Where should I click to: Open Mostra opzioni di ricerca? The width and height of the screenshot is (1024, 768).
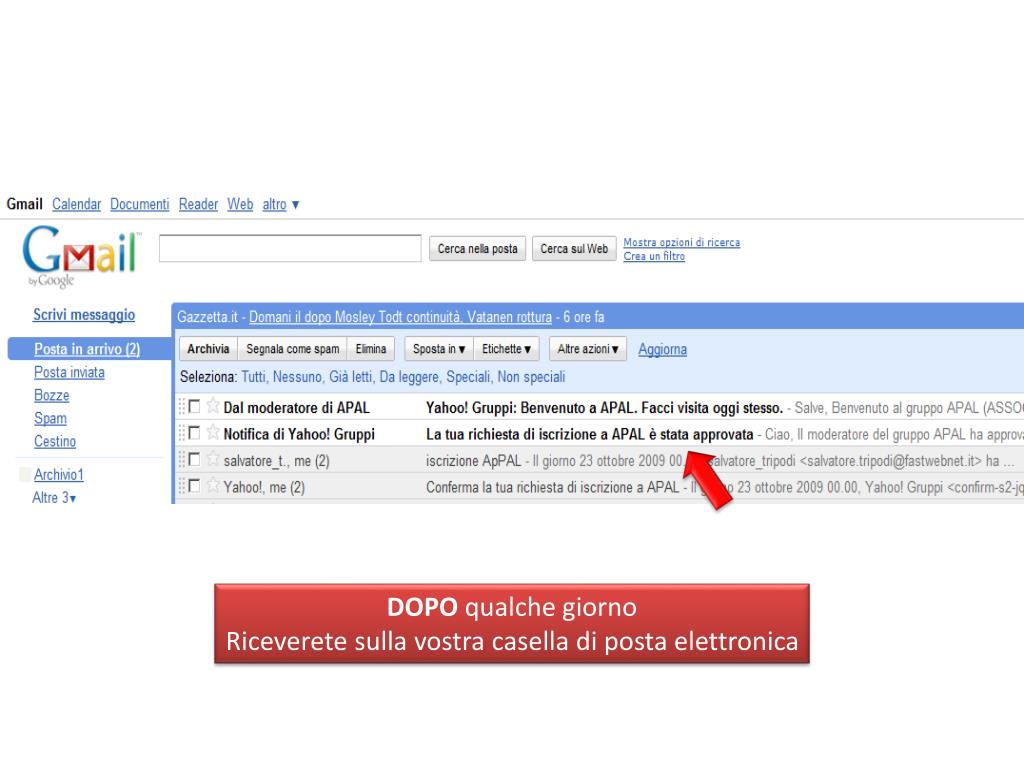(x=681, y=242)
